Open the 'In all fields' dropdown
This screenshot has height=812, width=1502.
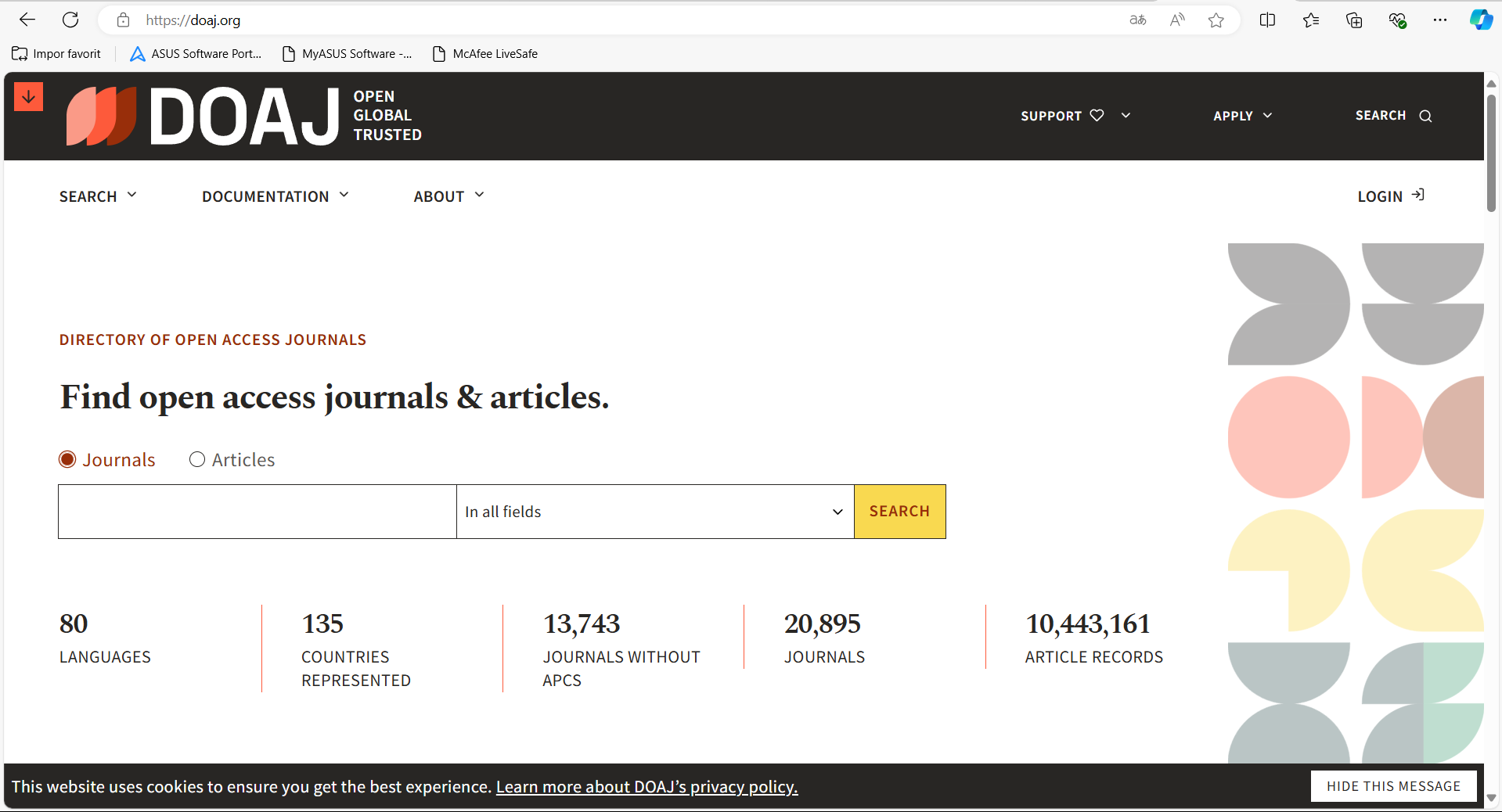tap(654, 512)
